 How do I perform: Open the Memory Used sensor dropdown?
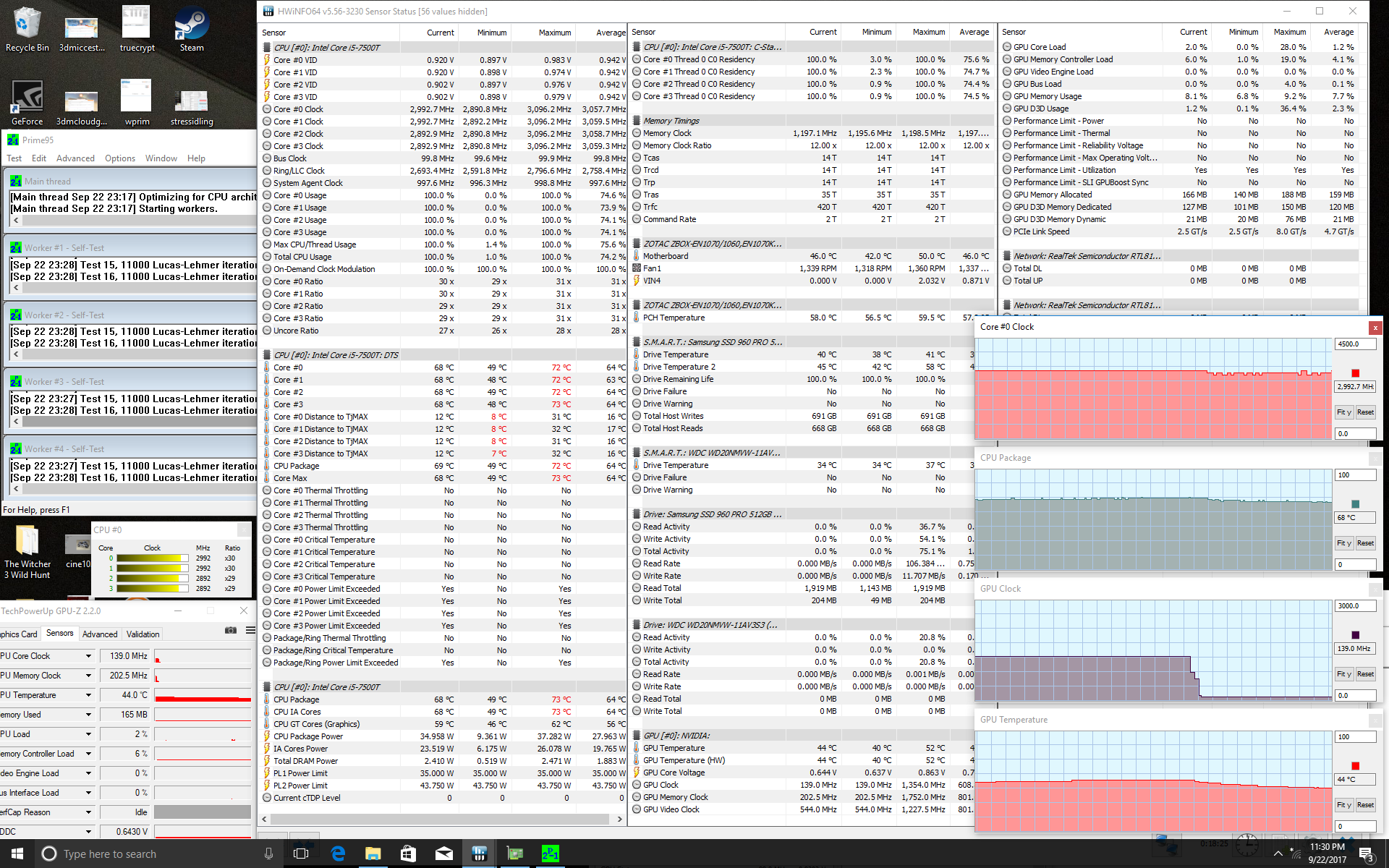[x=88, y=715]
